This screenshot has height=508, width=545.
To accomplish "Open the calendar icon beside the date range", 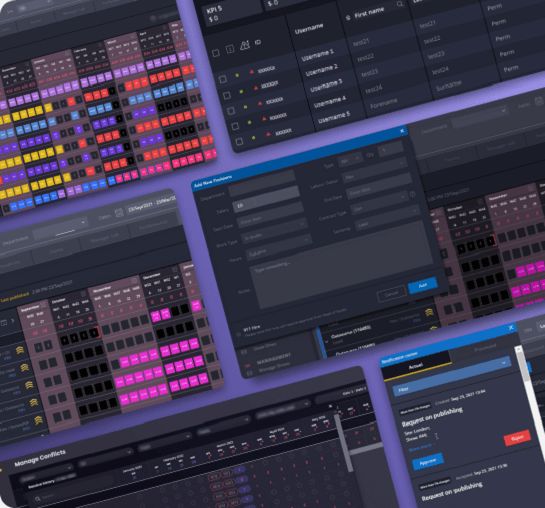I will [119, 212].
